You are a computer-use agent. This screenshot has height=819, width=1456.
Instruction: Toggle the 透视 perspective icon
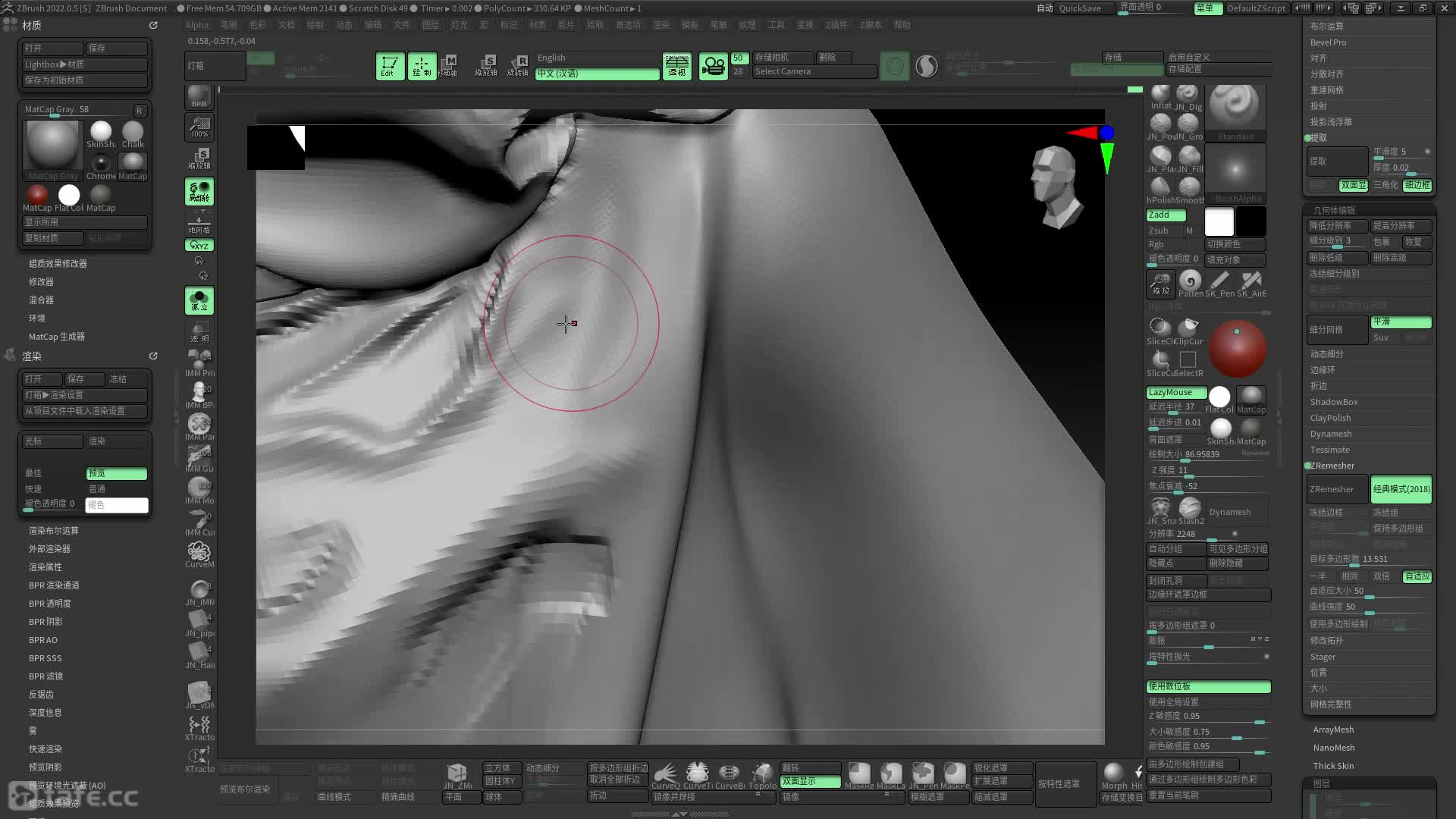point(676,66)
